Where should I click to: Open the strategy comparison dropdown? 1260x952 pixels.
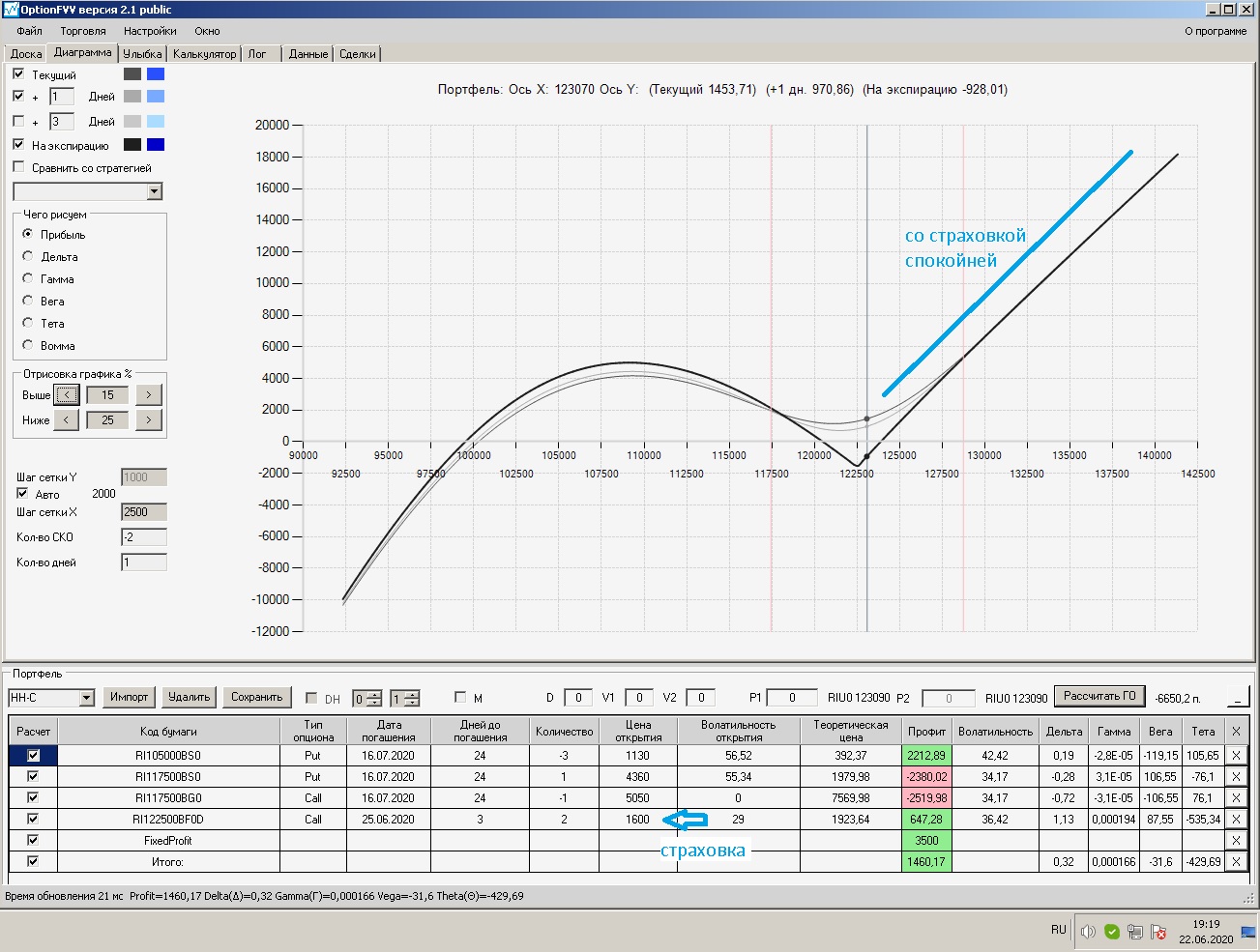coord(155,192)
